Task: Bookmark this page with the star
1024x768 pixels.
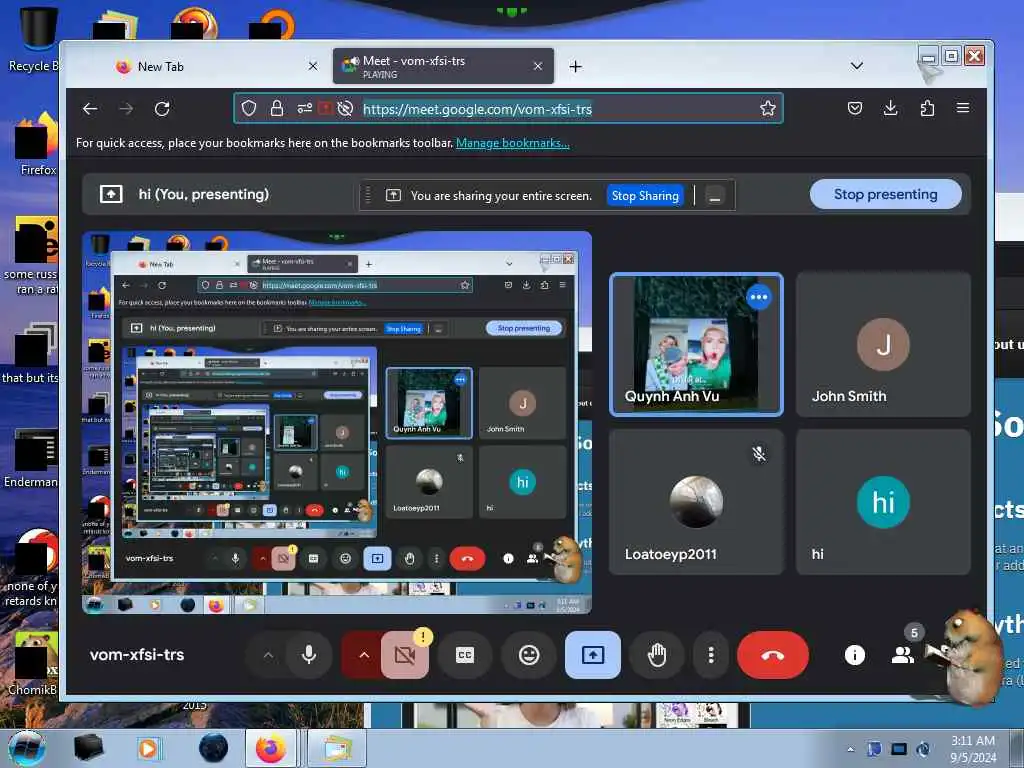Action: point(767,108)
